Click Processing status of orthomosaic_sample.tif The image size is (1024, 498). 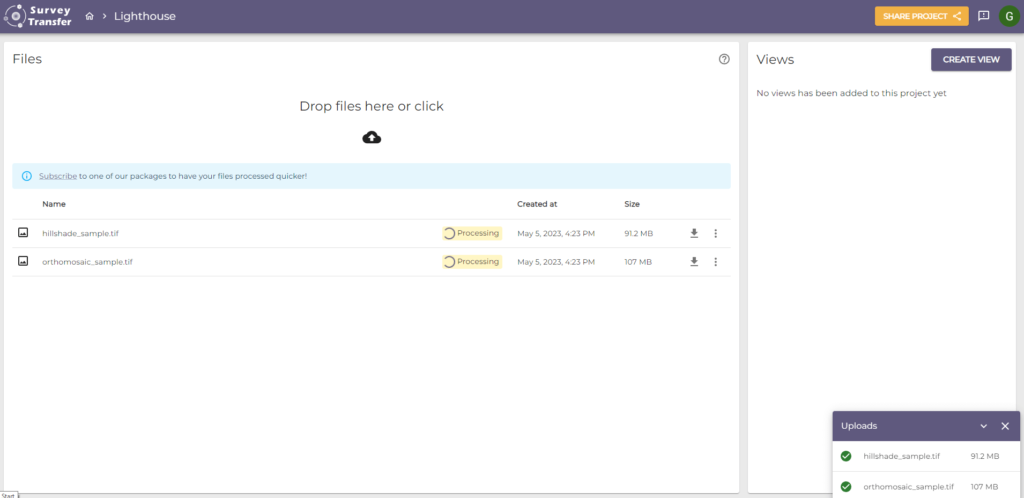click(471, 262)
